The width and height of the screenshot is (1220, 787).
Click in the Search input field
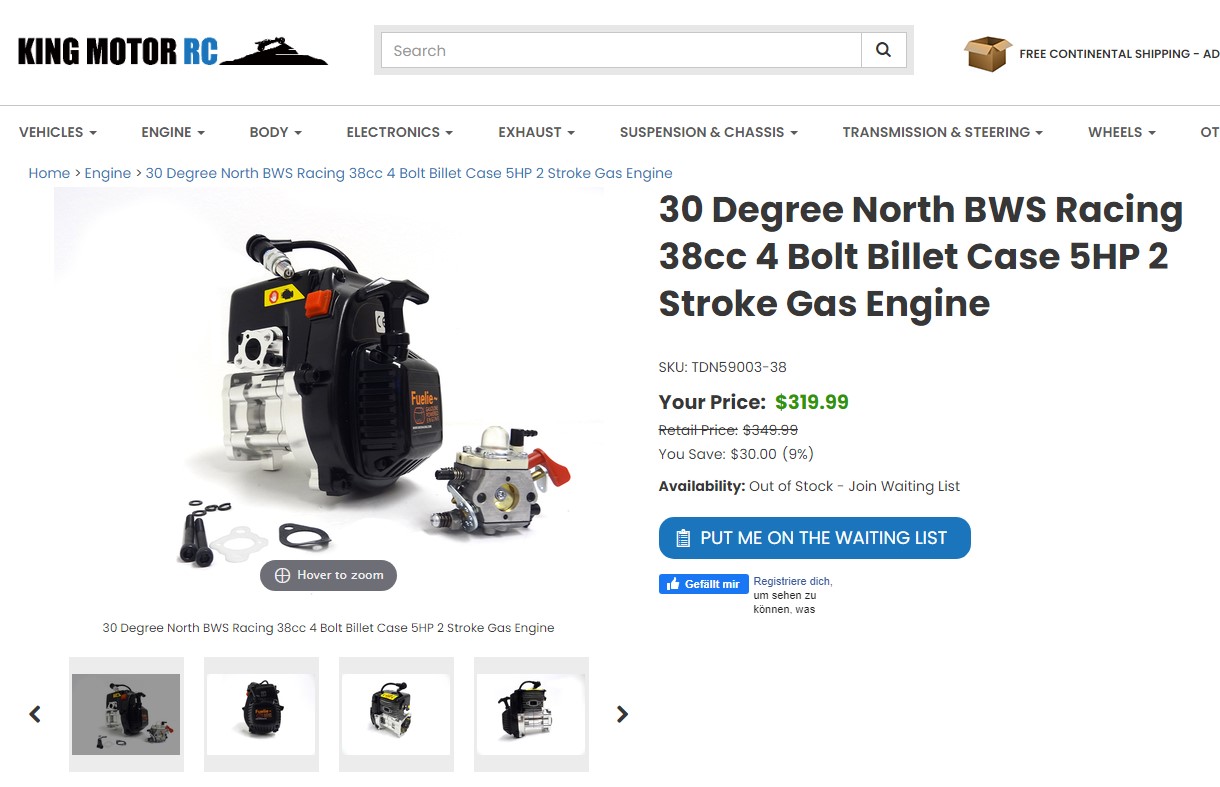tap(621, 50)
